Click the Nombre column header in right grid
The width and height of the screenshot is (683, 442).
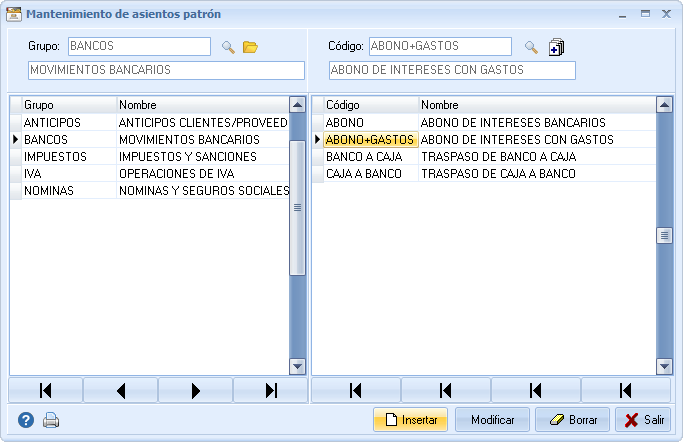(537, 105)
